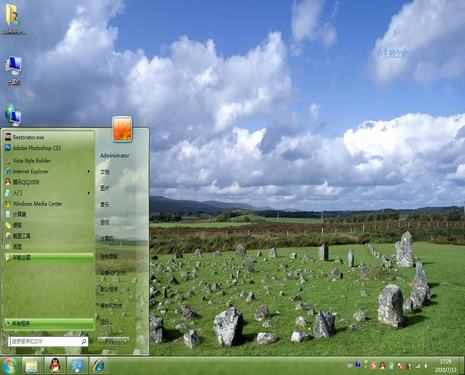The width and height of the screenshot is (465, 375).
Task: Open 运行 run dialog entry
Action: coord(105,322)
